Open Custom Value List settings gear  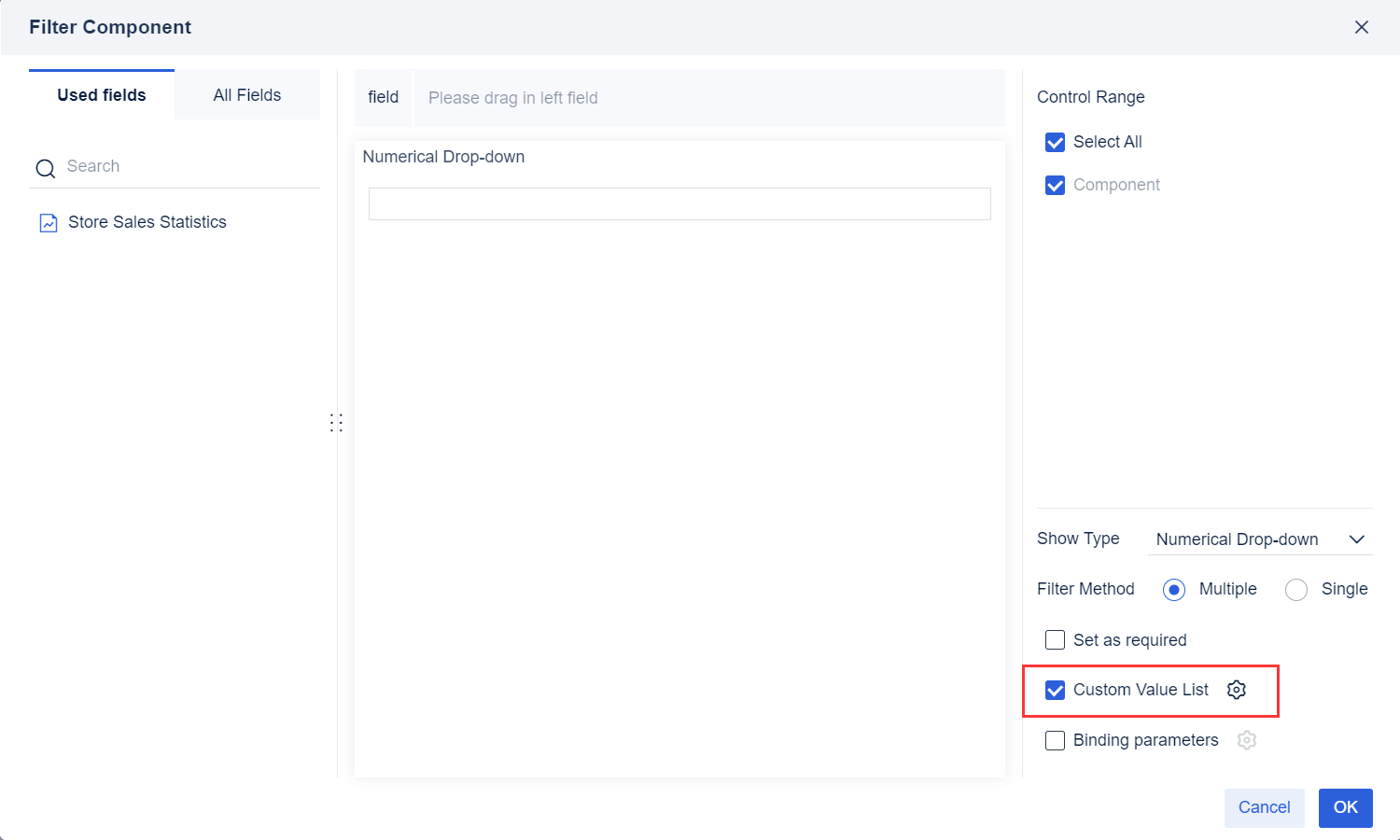tap(1237, 690)
